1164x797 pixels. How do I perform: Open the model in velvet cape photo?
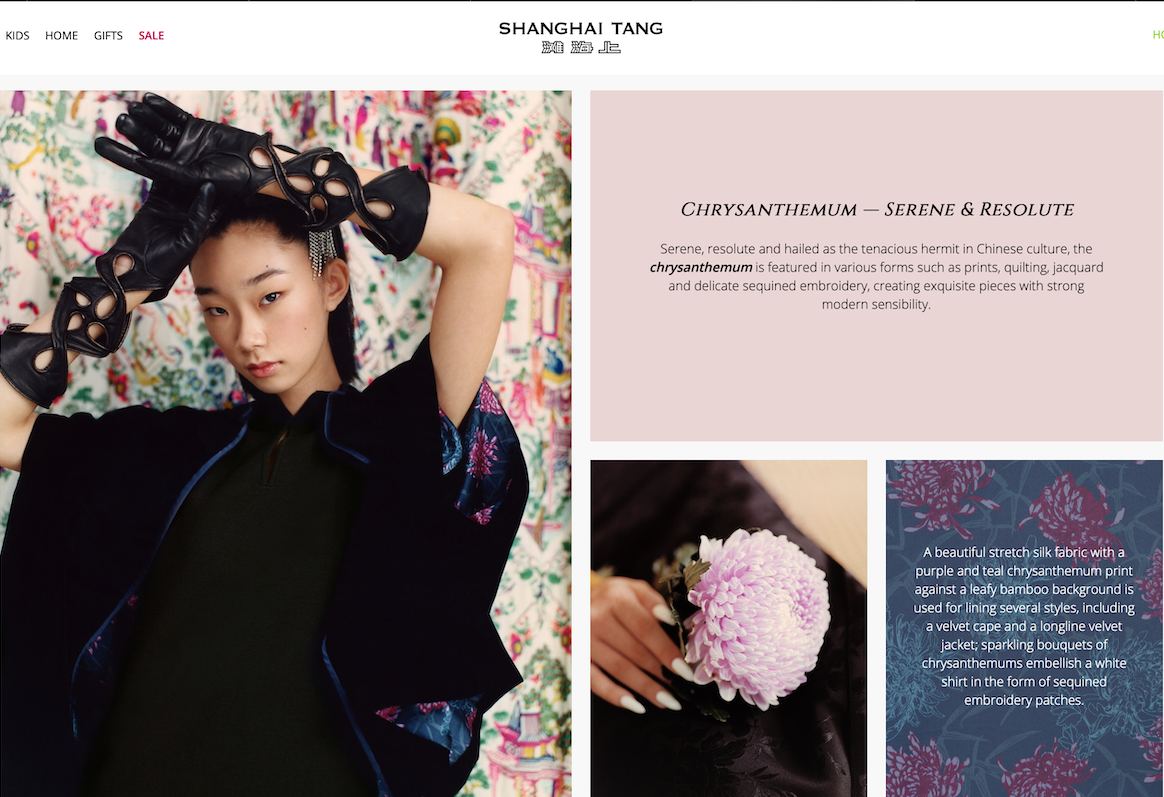[286, 444]
